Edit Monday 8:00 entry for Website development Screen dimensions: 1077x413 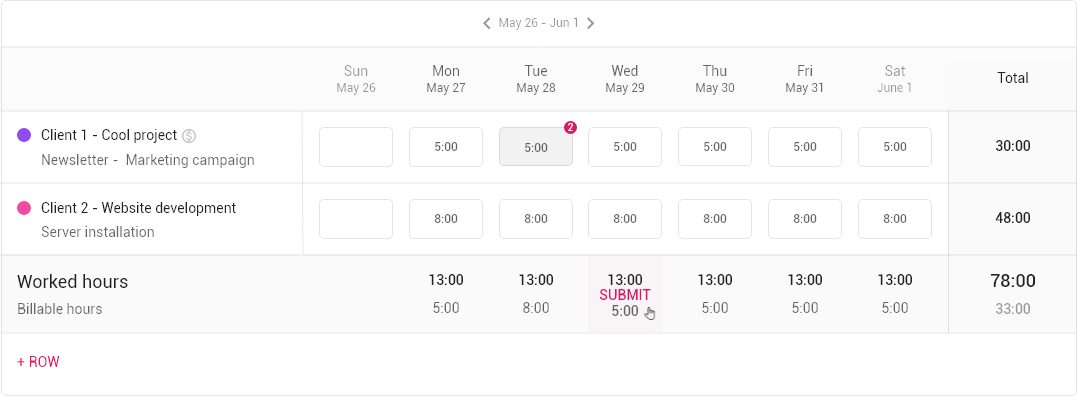pyautogui.click(x=446, y=219)
